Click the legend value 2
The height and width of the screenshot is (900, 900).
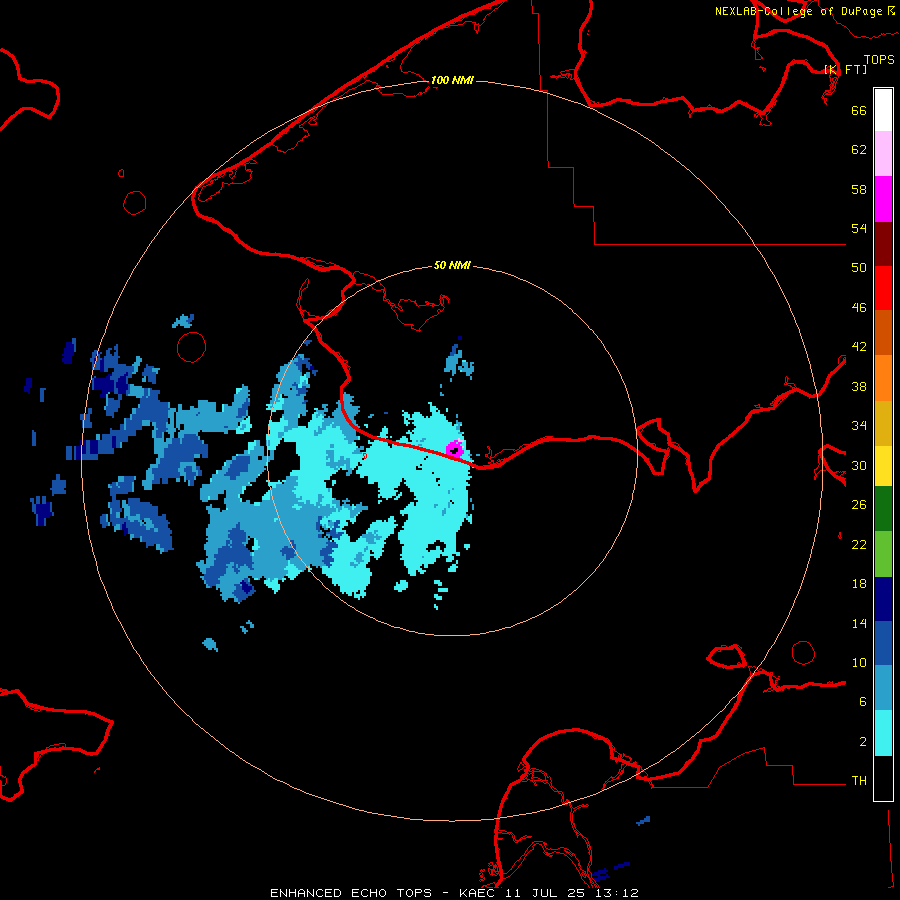(863, 742)
